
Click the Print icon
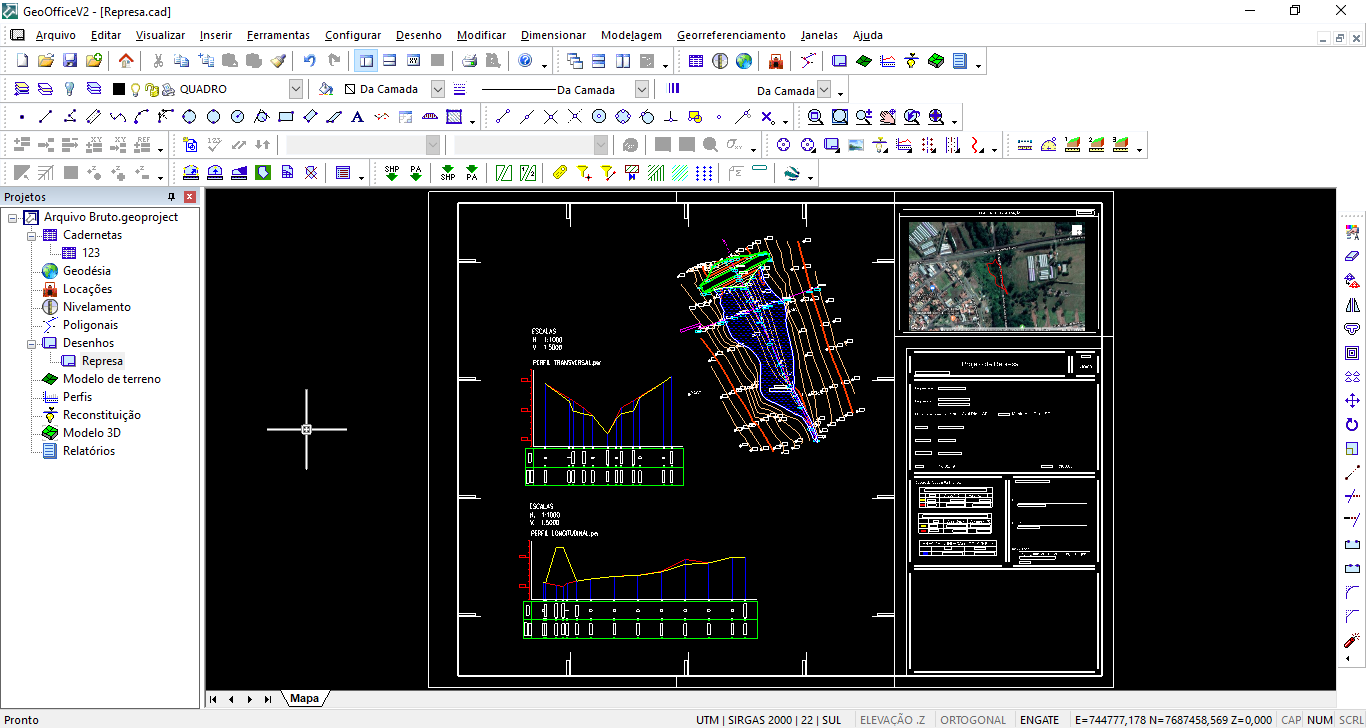(x=469, y=61)
